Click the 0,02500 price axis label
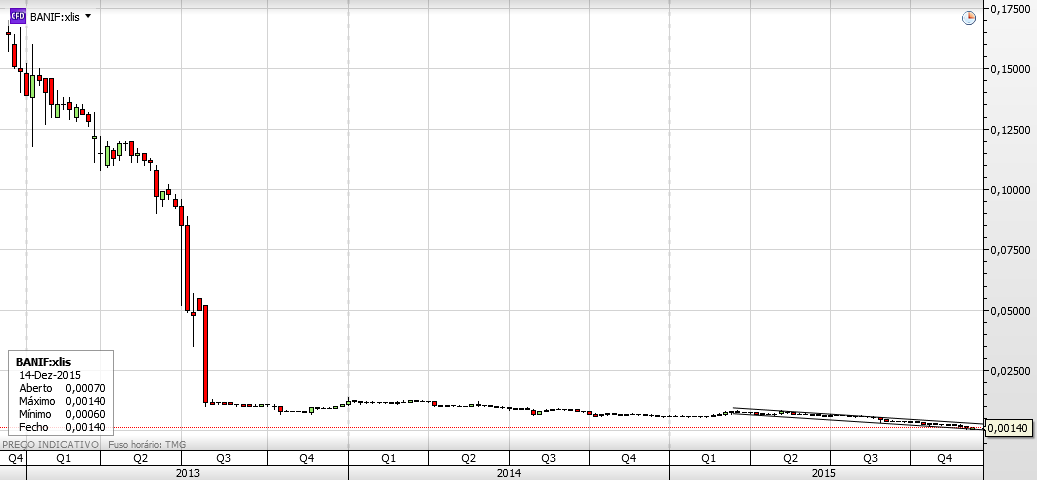This screenshot has width=1037, height=480. (x=1012, y=371)
